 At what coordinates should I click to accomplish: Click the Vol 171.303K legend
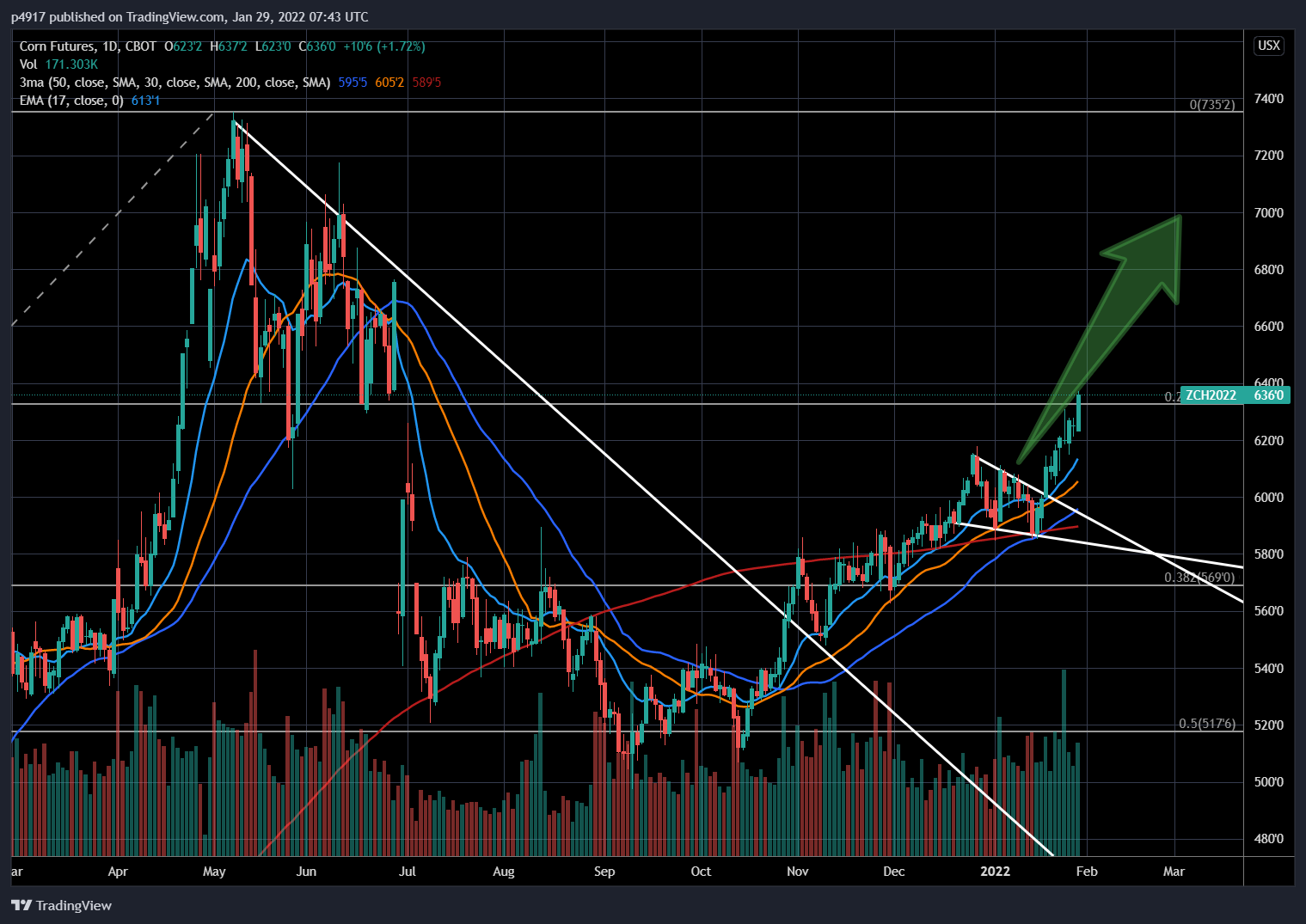(x=58, y=64)
